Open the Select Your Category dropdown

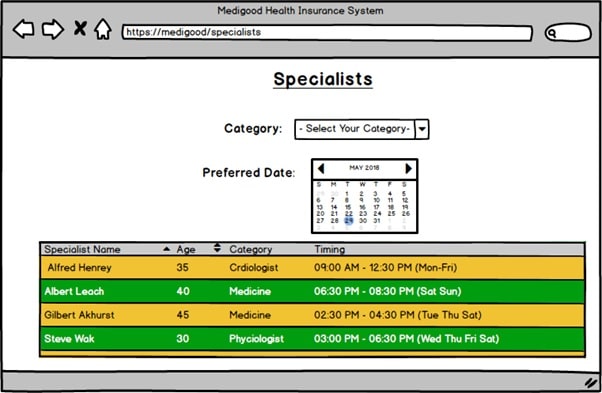tap(362, 129)
